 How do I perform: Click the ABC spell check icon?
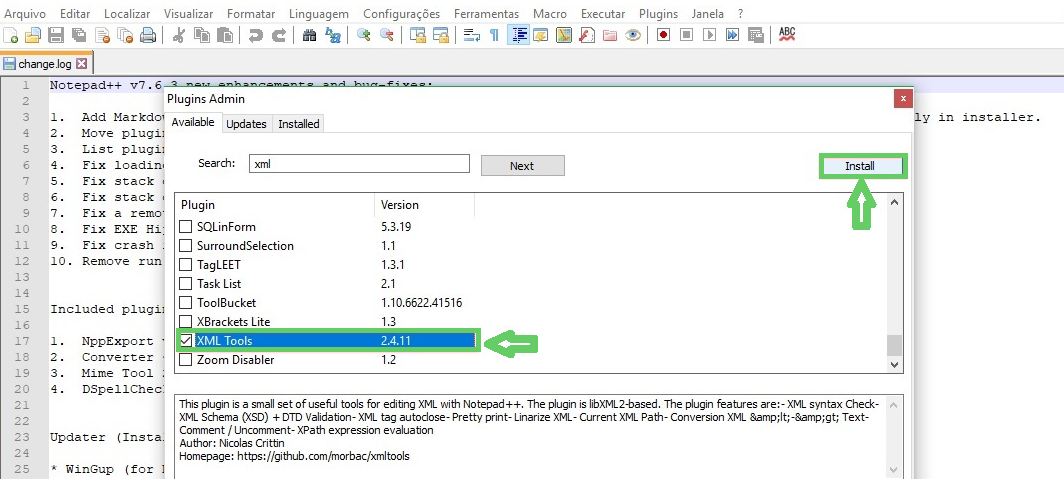click(787, 35)
